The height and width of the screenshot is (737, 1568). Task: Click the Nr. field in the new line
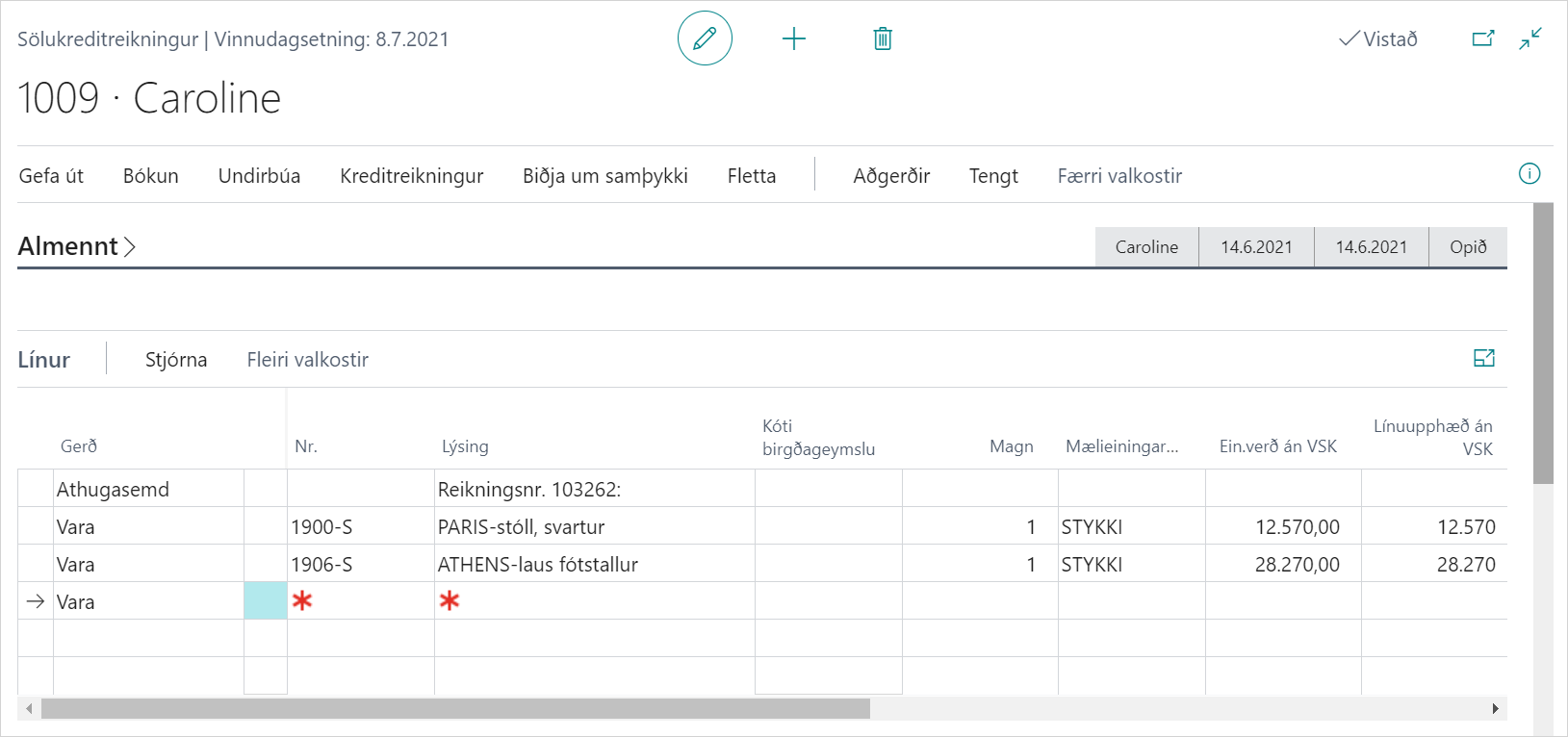click(361, 601)
